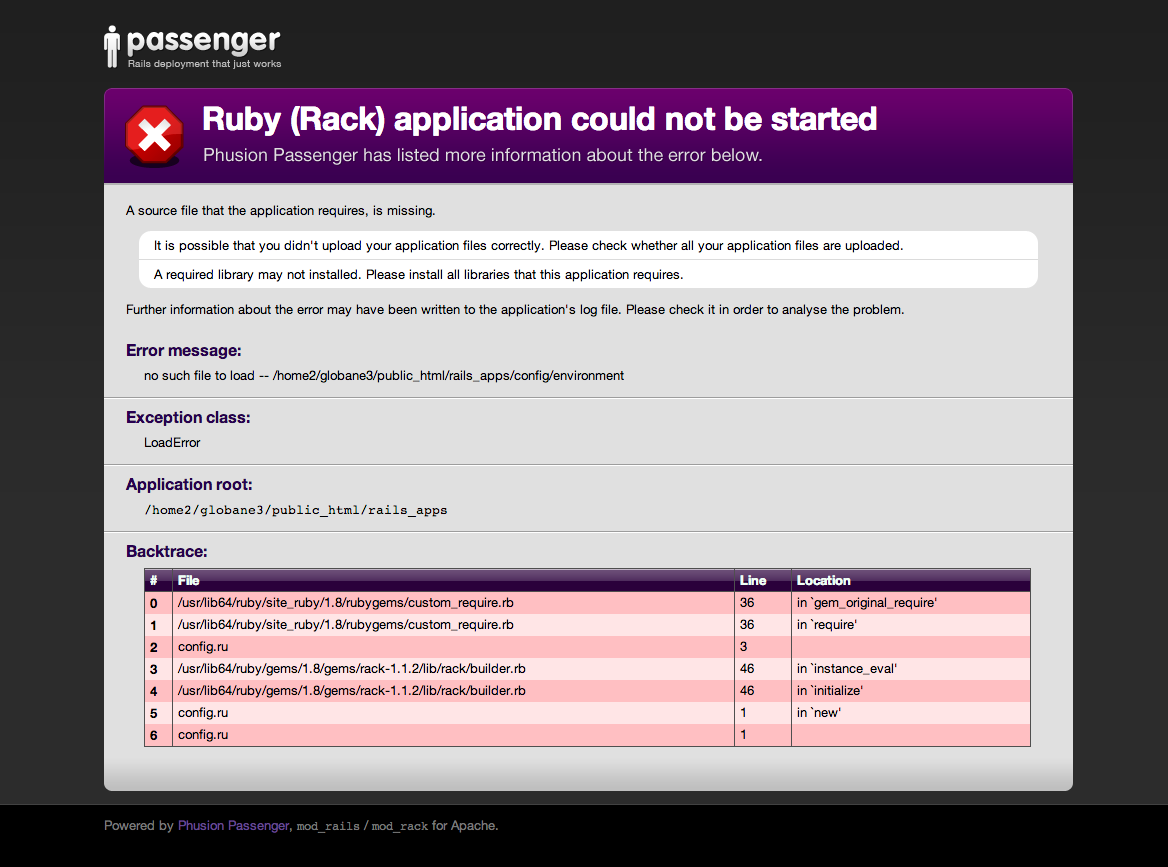Click line number 46 in backtrace row 3

point(747,669)
